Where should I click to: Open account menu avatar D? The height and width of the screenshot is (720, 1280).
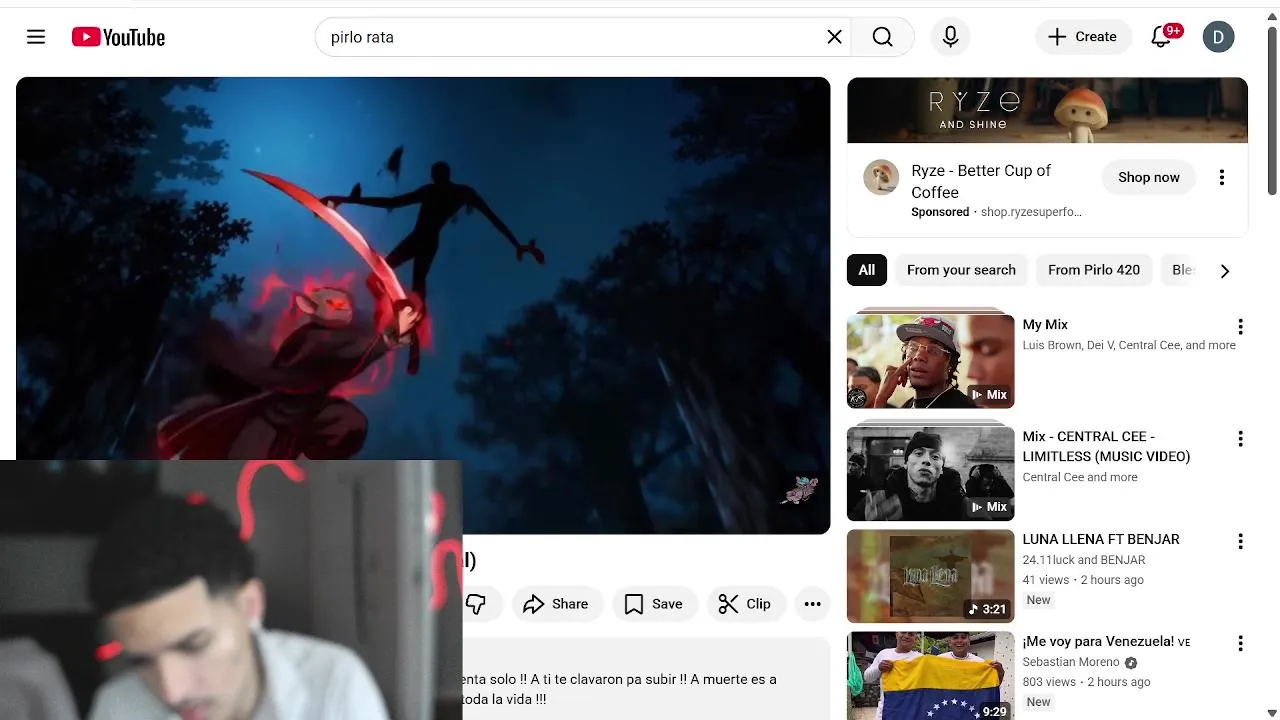(1218, 37)
